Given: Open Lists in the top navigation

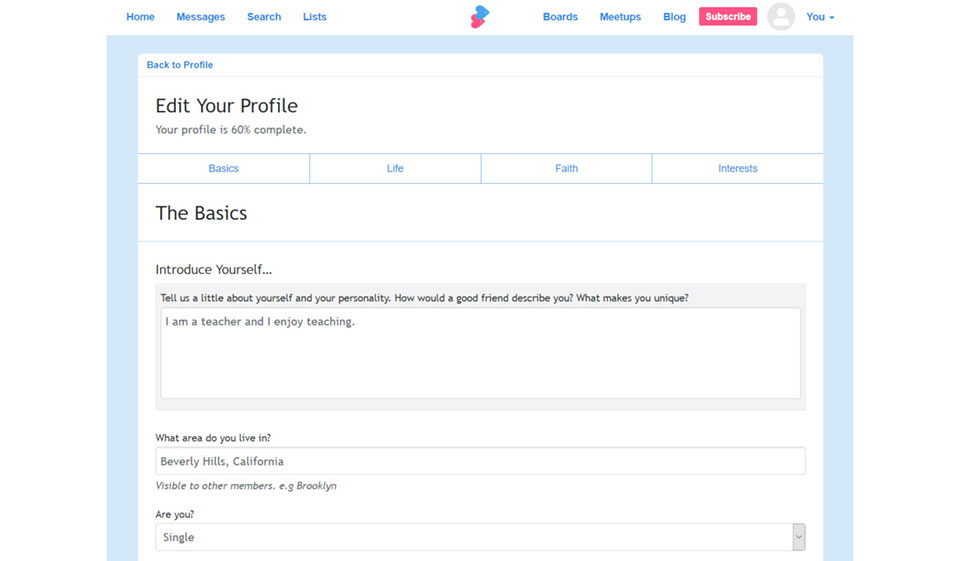Looking at the screenshot, I should point(315,17).
